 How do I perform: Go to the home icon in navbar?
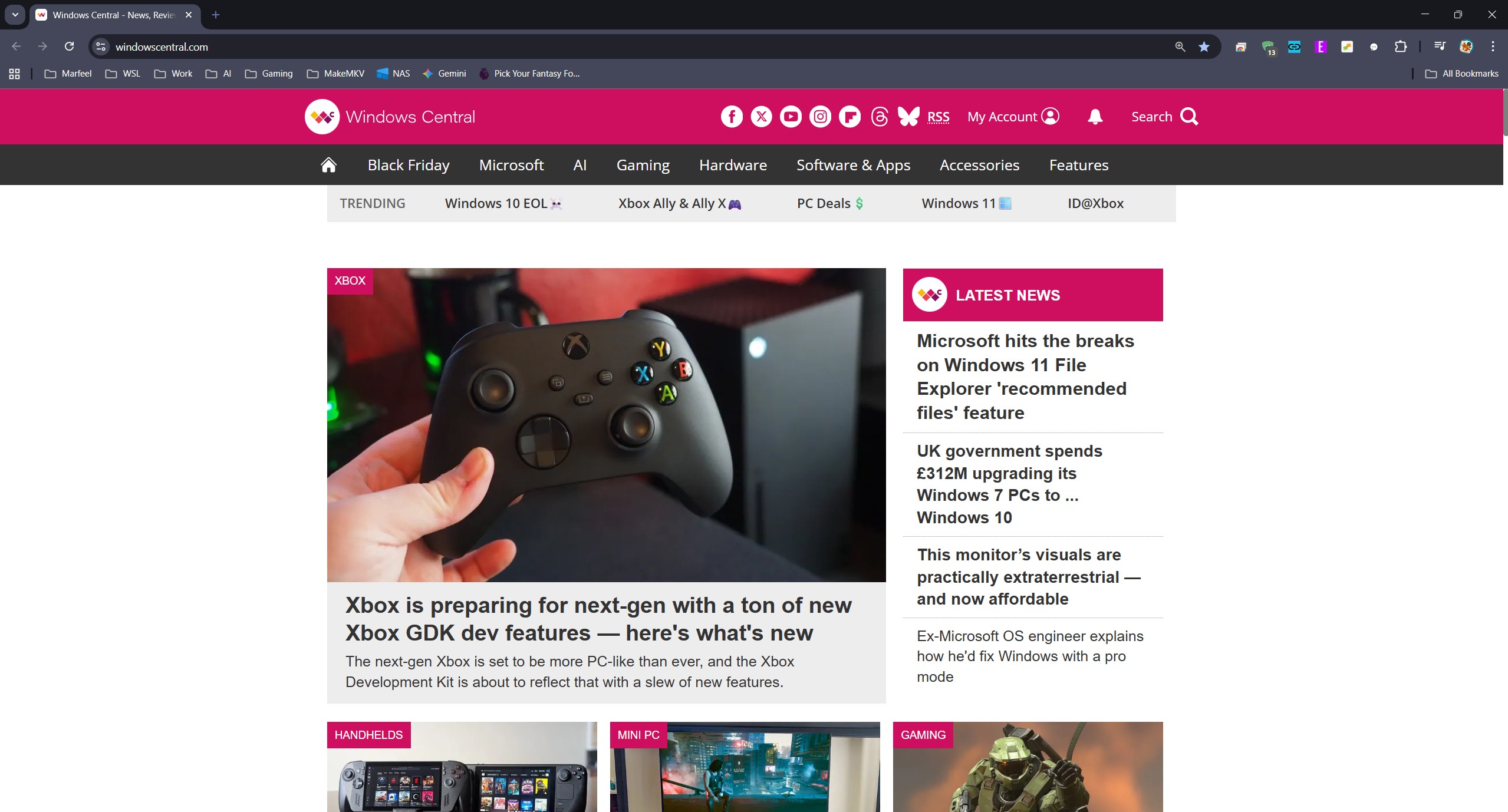click(328, 165)
